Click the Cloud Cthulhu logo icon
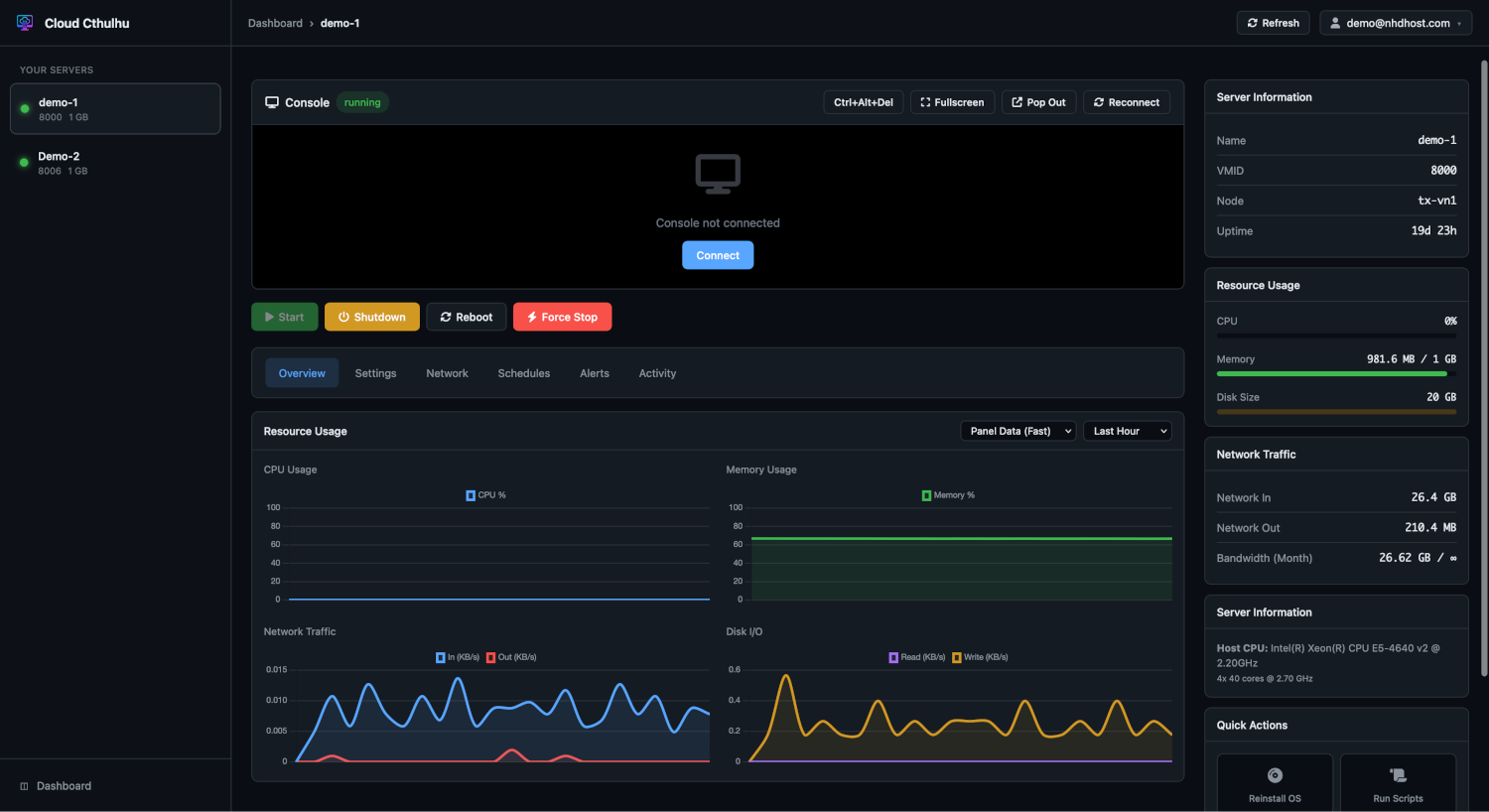 coord(24,22)
